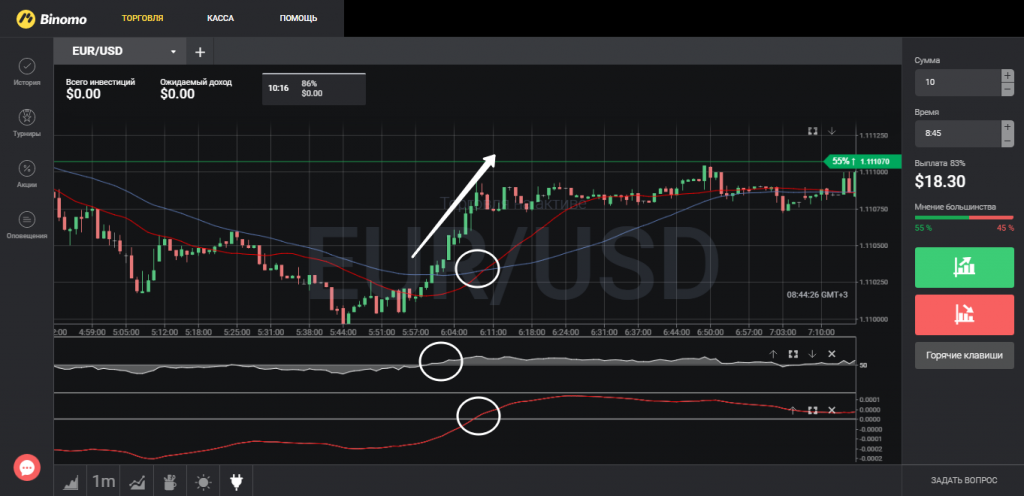This screenshot has width=1024, height=496.
Task: Move the red-line indicator panel up
Action: coord(793,410)
